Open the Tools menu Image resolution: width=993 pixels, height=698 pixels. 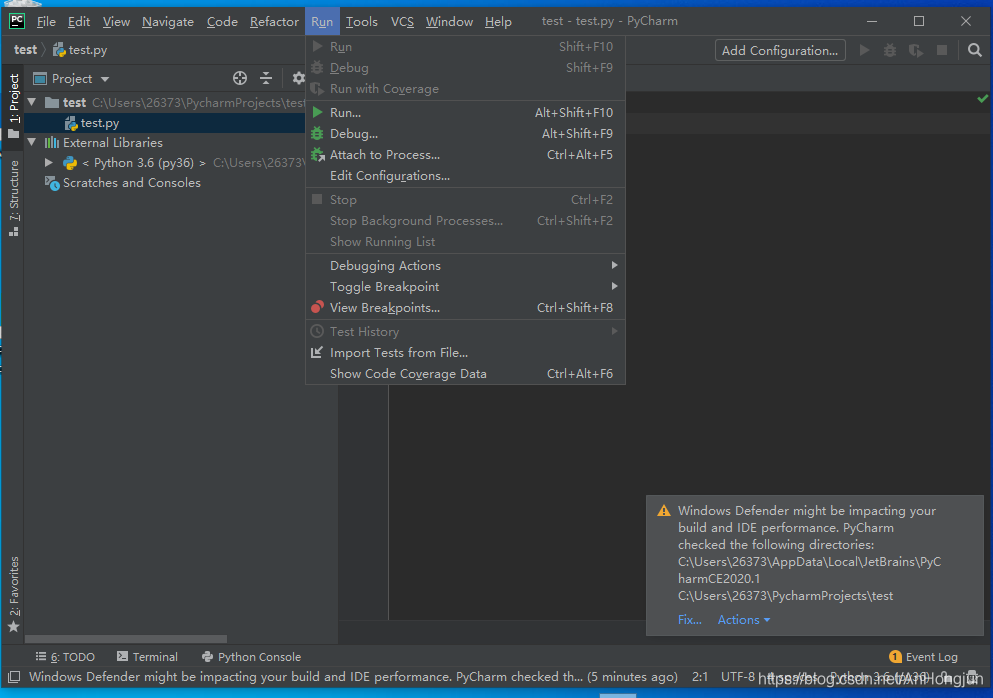coord(362,22)
